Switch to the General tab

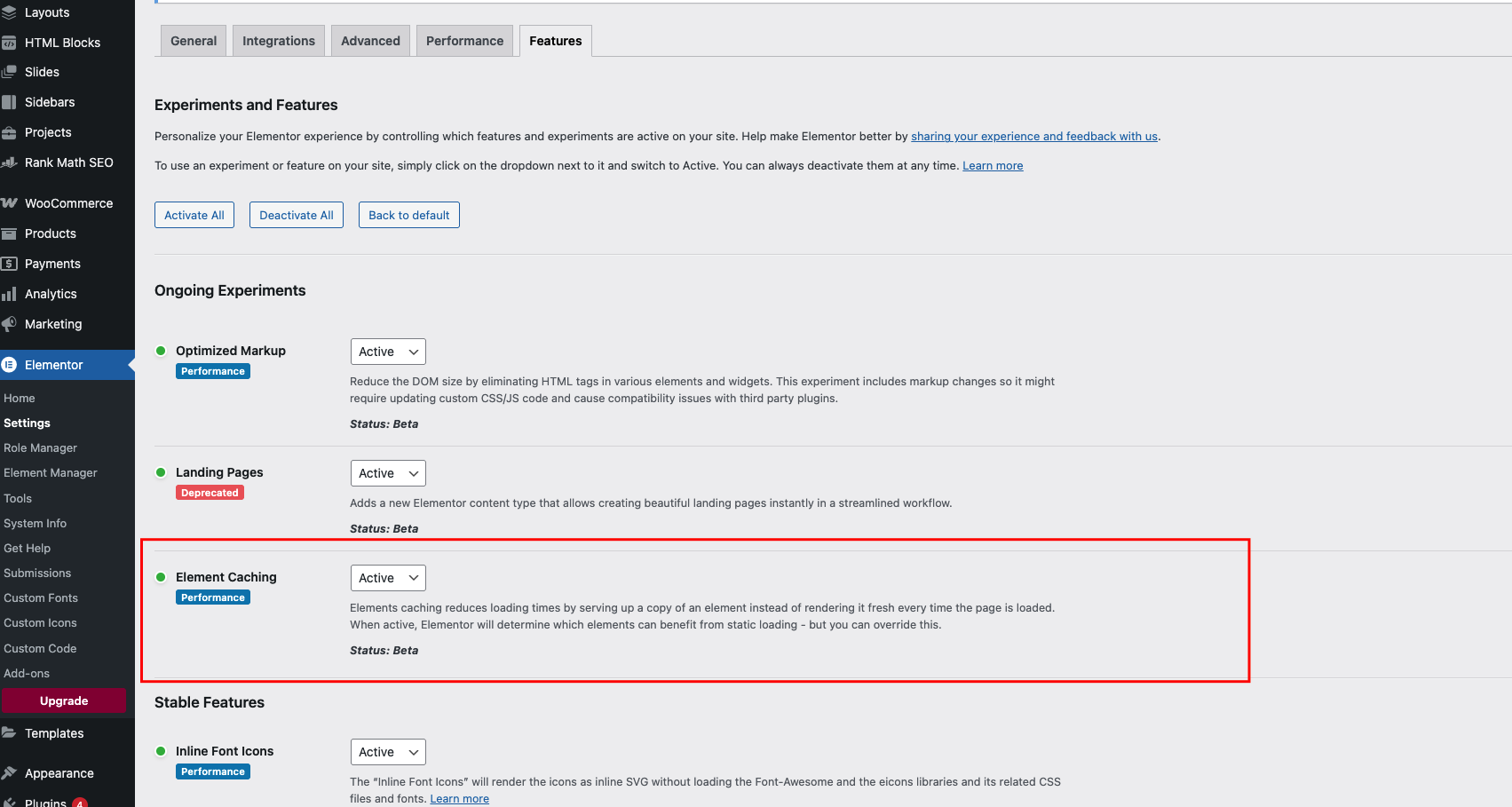click(194, 41)
